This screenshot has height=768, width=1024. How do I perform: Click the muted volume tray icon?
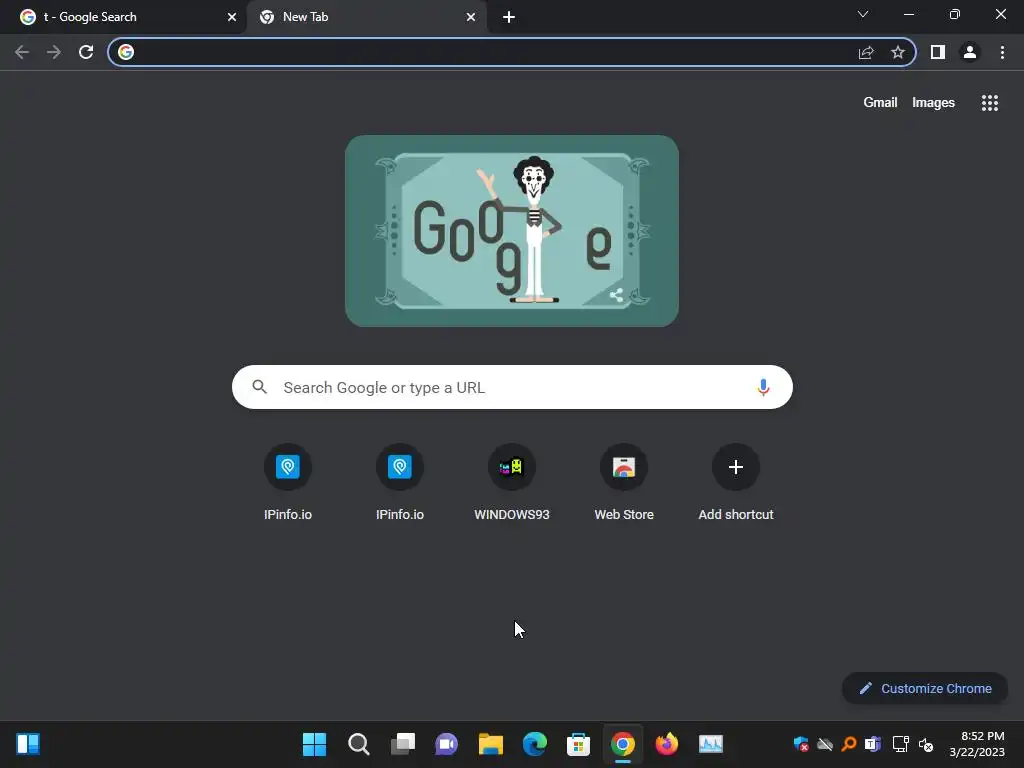click(x=926, y=744)
